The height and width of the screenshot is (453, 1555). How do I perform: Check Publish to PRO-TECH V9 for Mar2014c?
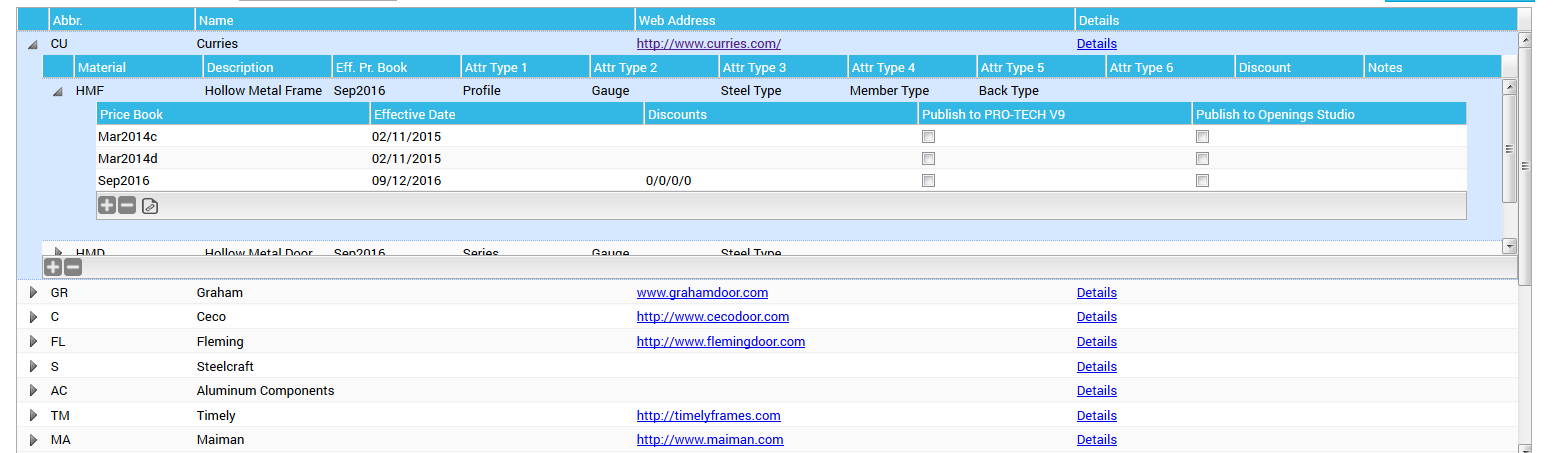click(x=928, y=136)
